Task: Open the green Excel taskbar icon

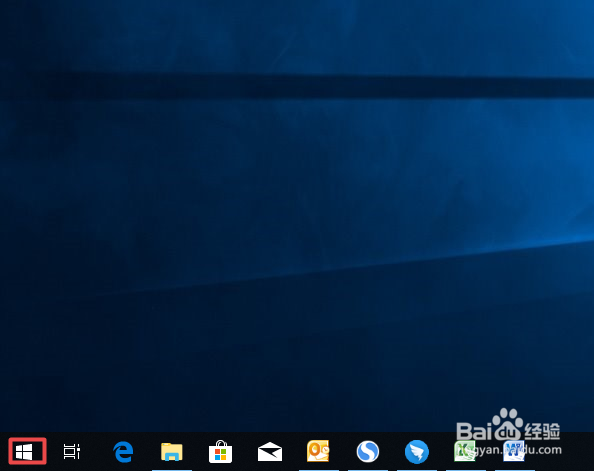Action: (465, 451)
